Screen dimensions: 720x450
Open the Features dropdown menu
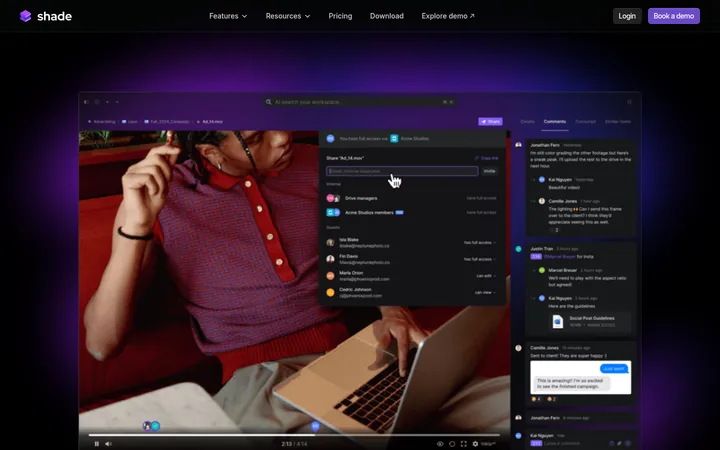pos(228,16)
